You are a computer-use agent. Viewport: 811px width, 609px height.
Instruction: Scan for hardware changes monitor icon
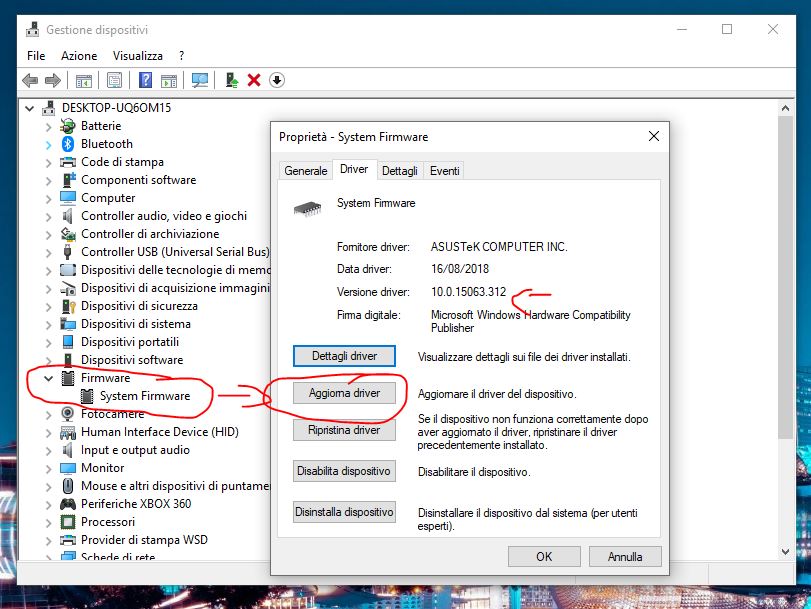coord(200,80)
